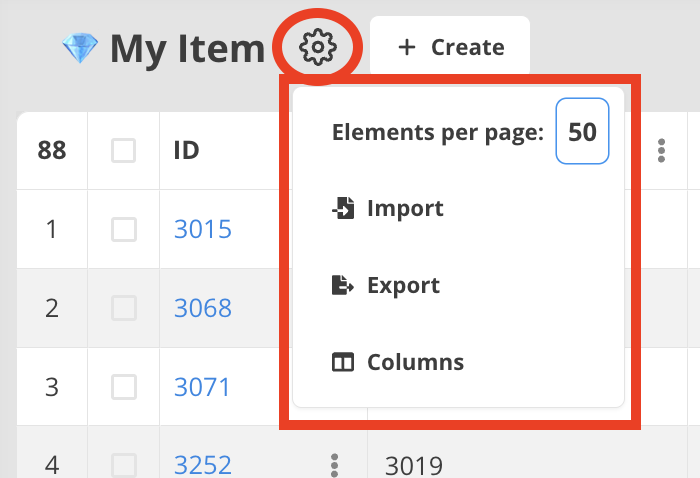This screenshot has width=700, height=478.
Task: Click the plus icon in Create button
Action: [x=407, y=47]
